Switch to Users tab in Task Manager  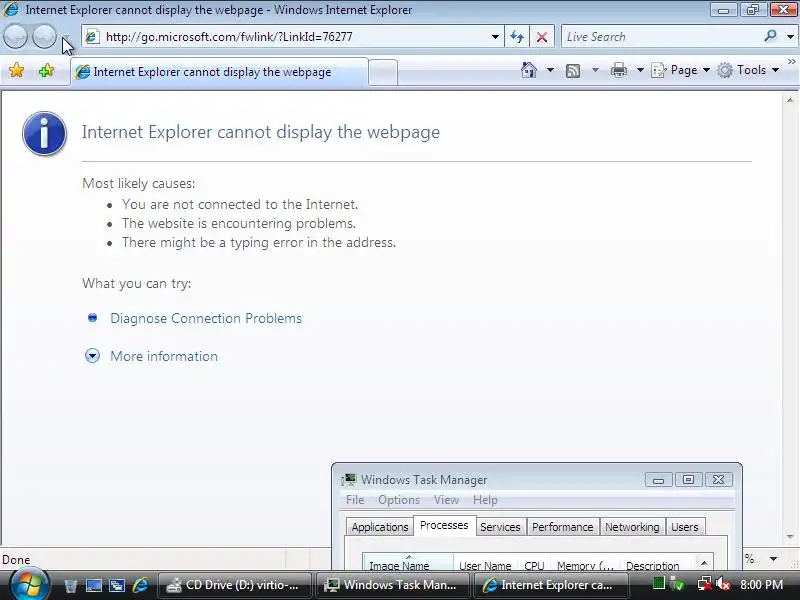coord(685,527)
